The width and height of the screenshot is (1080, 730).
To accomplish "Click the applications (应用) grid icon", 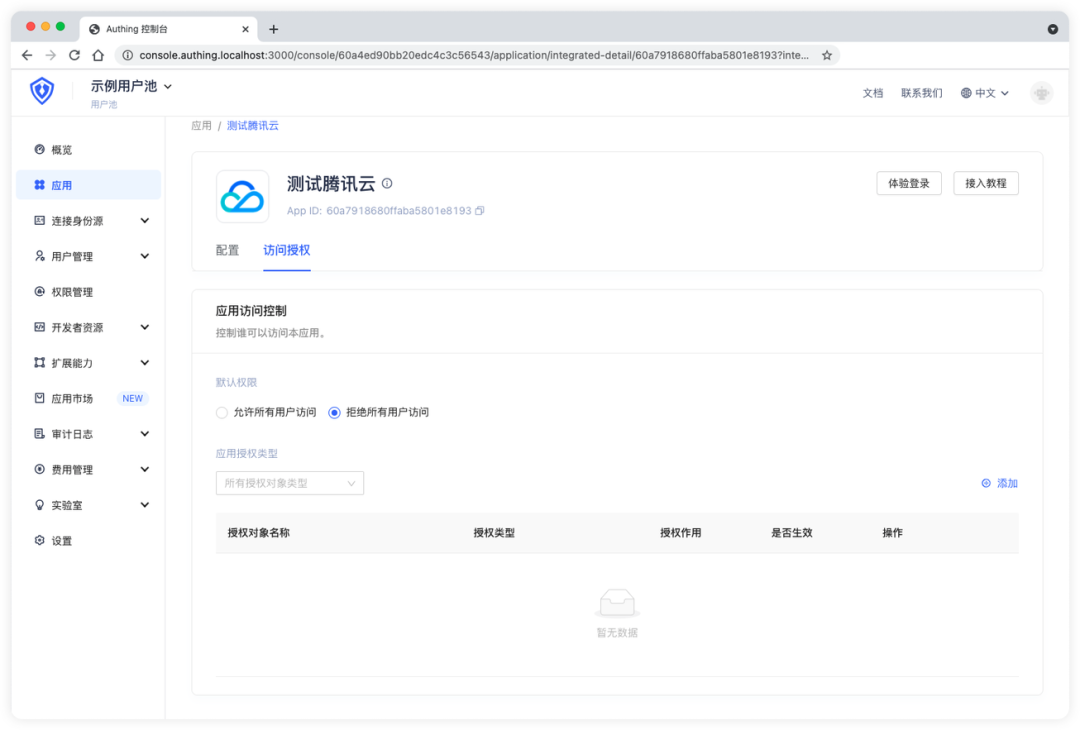I will (39, 185).
